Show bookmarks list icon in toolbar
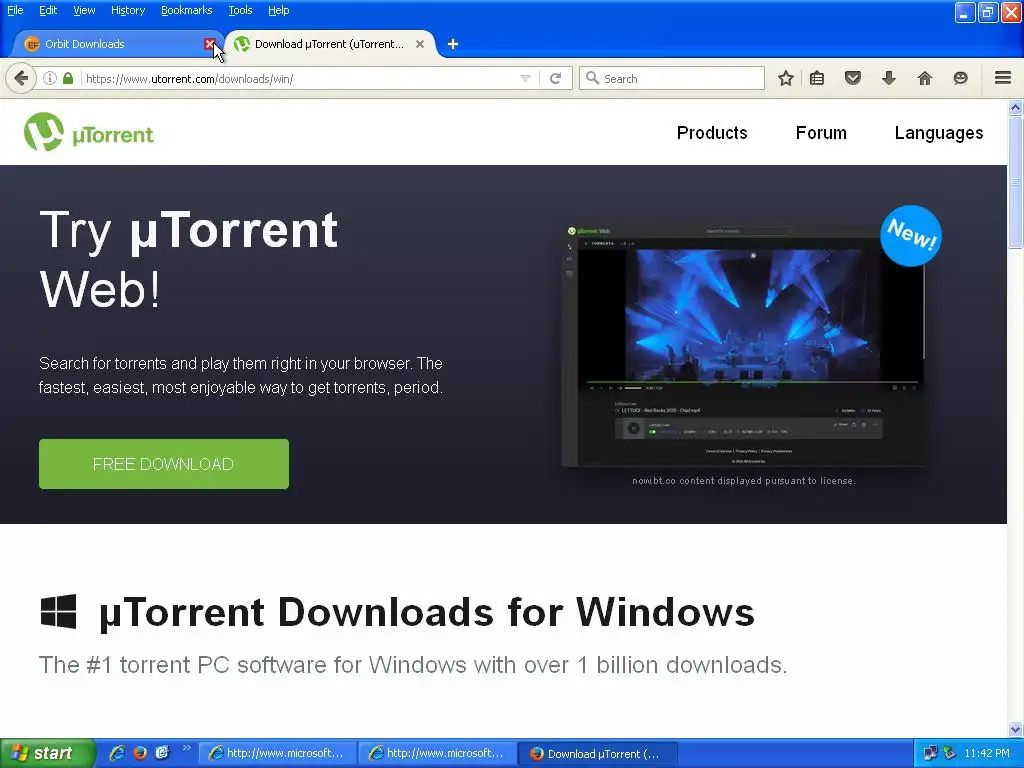This screenshot has width=1024, height=768. [817, 78]
